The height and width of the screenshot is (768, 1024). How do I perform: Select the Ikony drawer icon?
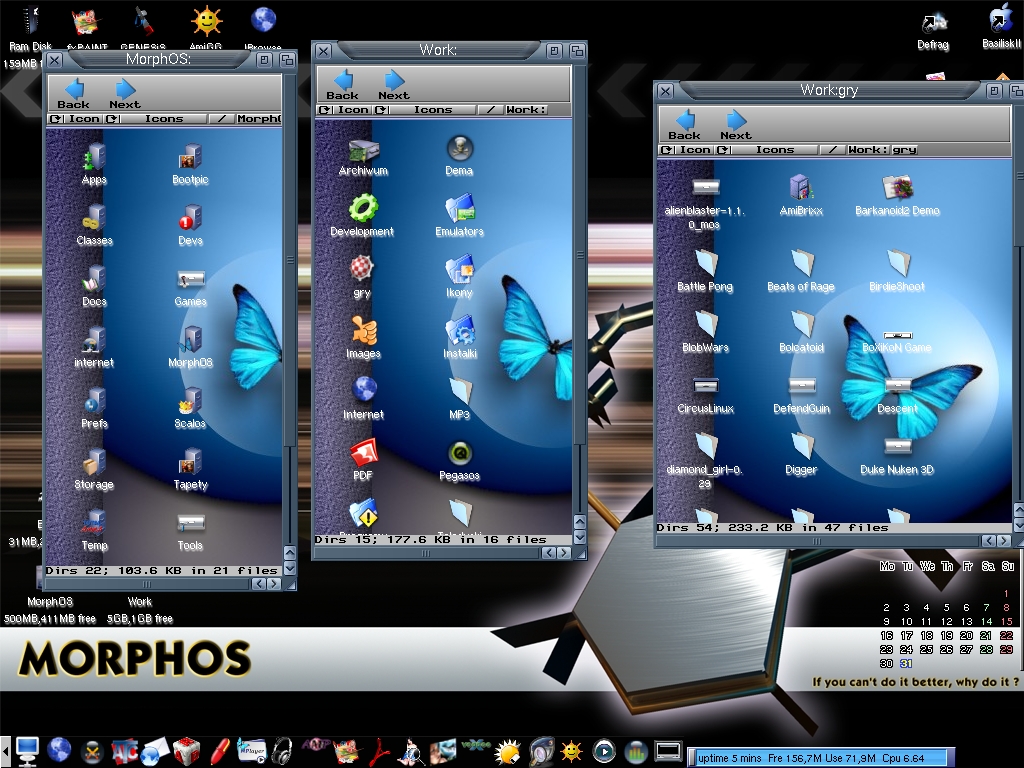coord(459,277)
